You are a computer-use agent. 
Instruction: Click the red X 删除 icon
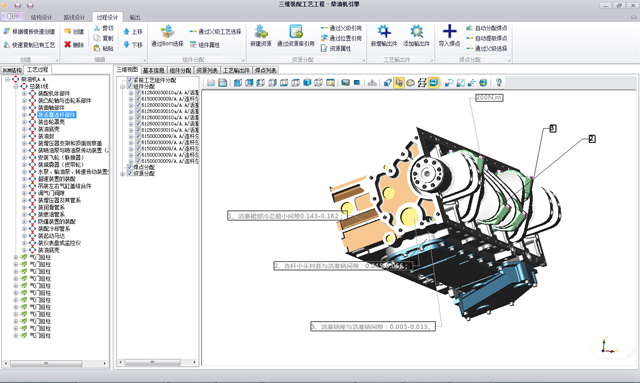(x=68, y=45)
